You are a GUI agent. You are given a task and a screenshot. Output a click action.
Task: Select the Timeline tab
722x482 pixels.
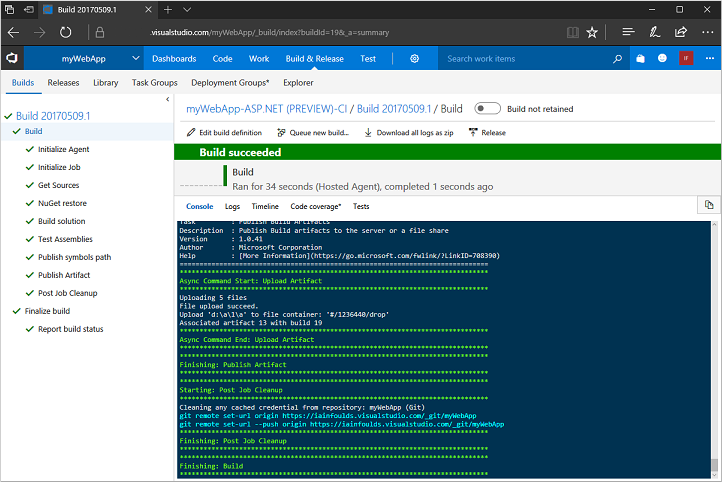click(x=265, y=206)
